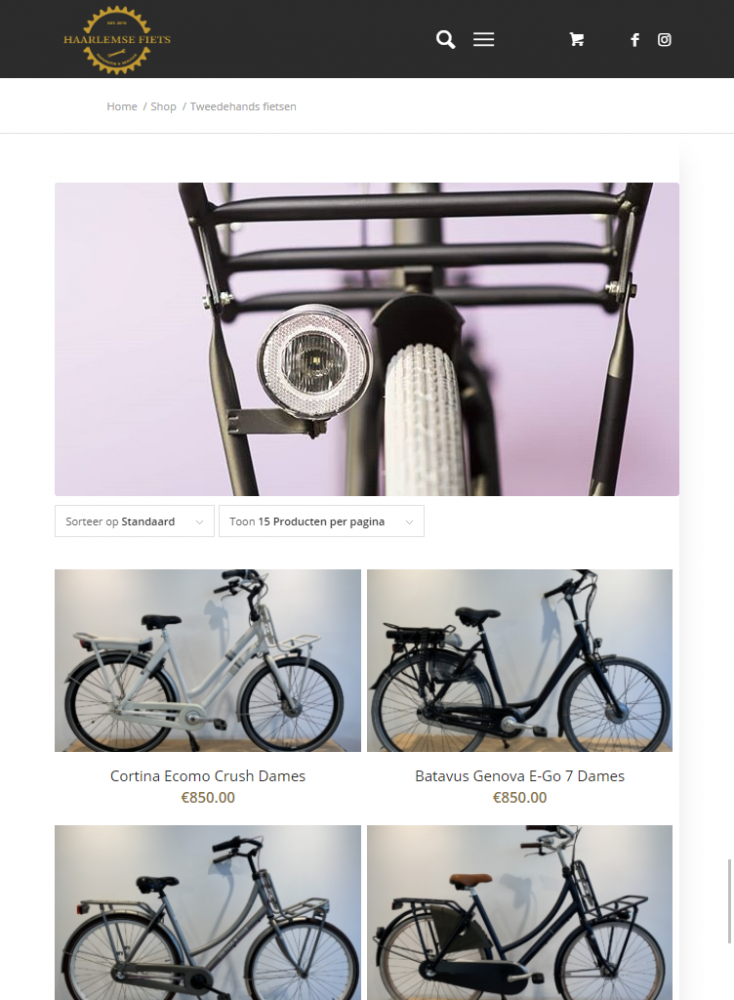The image size is (734, 1000).
Task: Open Cortina Ecomo Crush Dames title
Action: click(x=208, y=776)
